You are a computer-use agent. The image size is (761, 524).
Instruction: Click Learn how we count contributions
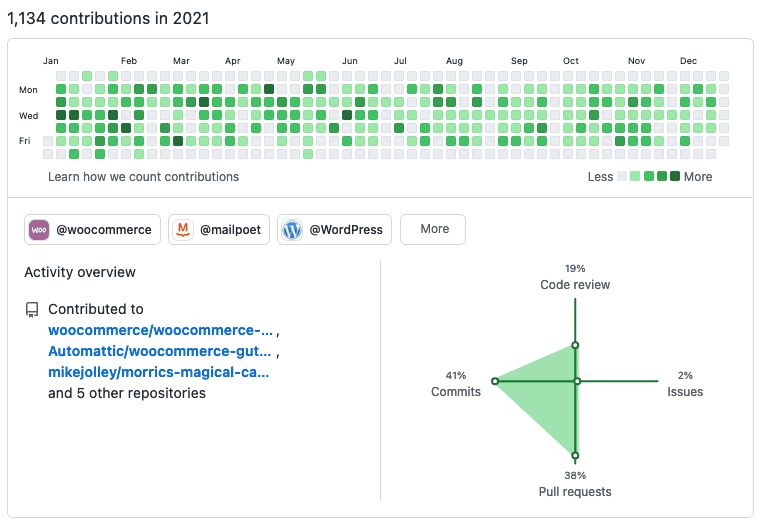tap(143, 177)
